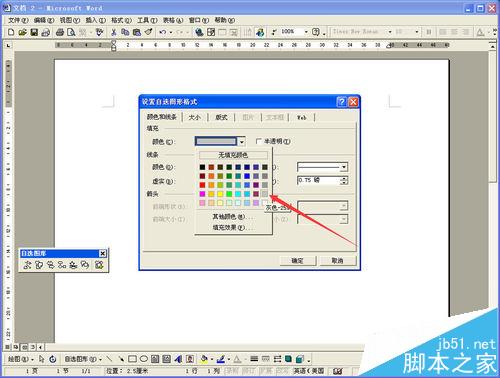The height and width of the screenshot is (378, 500).
Task: Open Print Preview from the toolbar
Action: [x=71, y=32]
